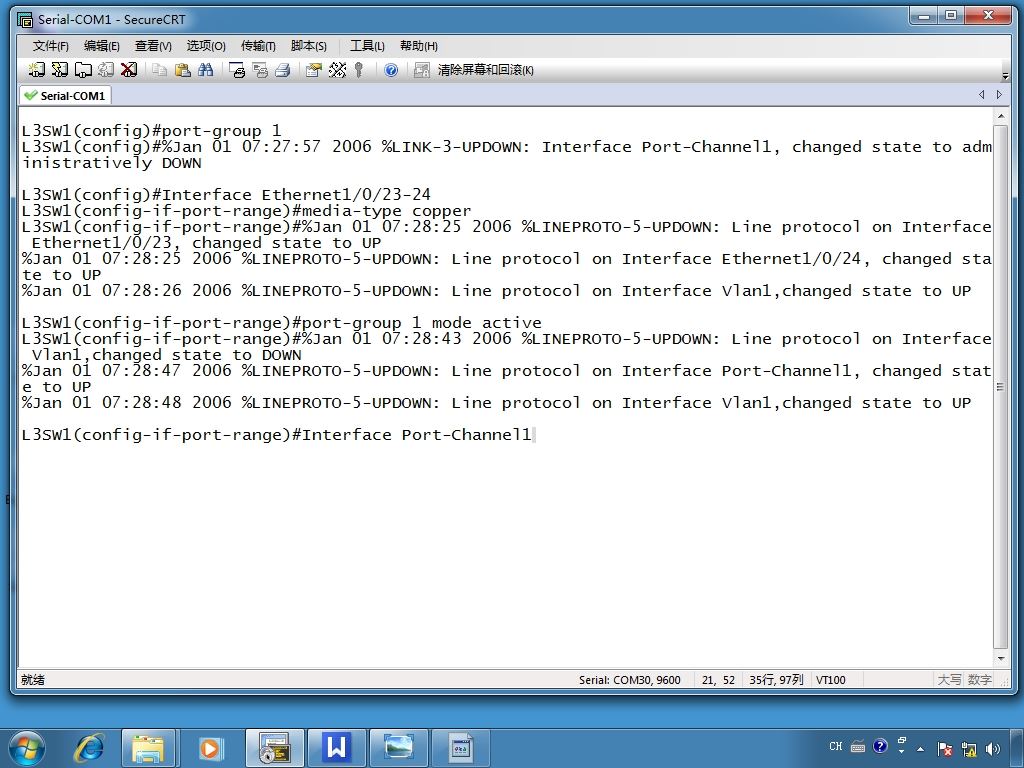This screenshot has width=1024, height=768.
Task: Click the Print printer icon
Action: [x=283, y=70]
